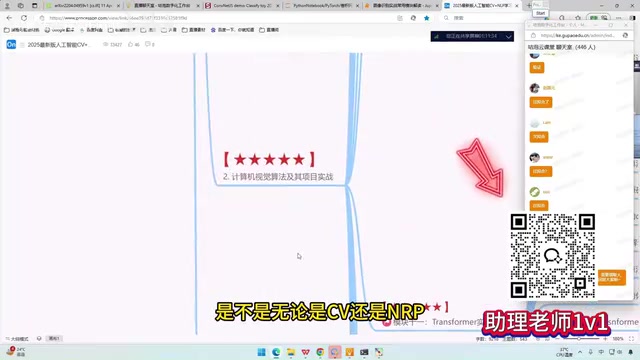Click the comment bubble icon
The height and width of the screenshot is (360, 640).
[x=147, y=44]
